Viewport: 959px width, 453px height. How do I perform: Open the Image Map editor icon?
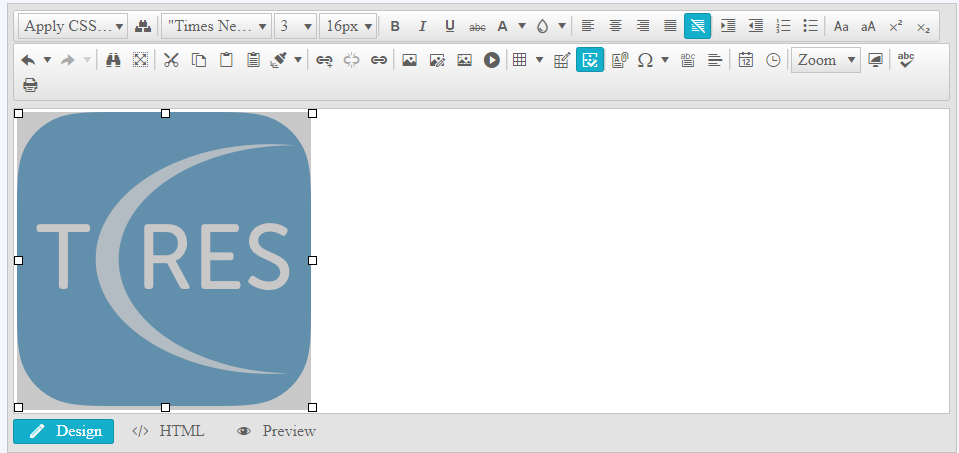click(x=464, y=60)
